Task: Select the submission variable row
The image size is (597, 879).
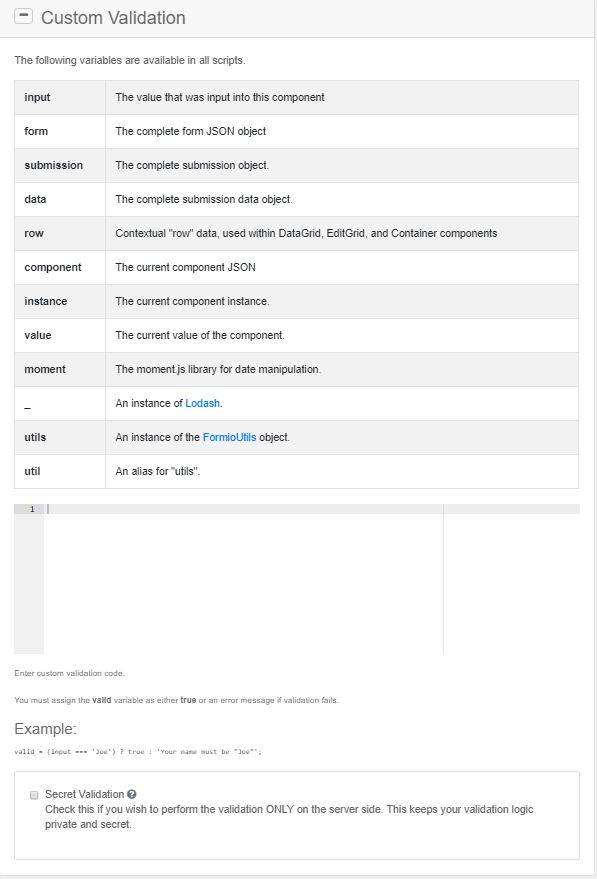Action: tap(200, 165)
